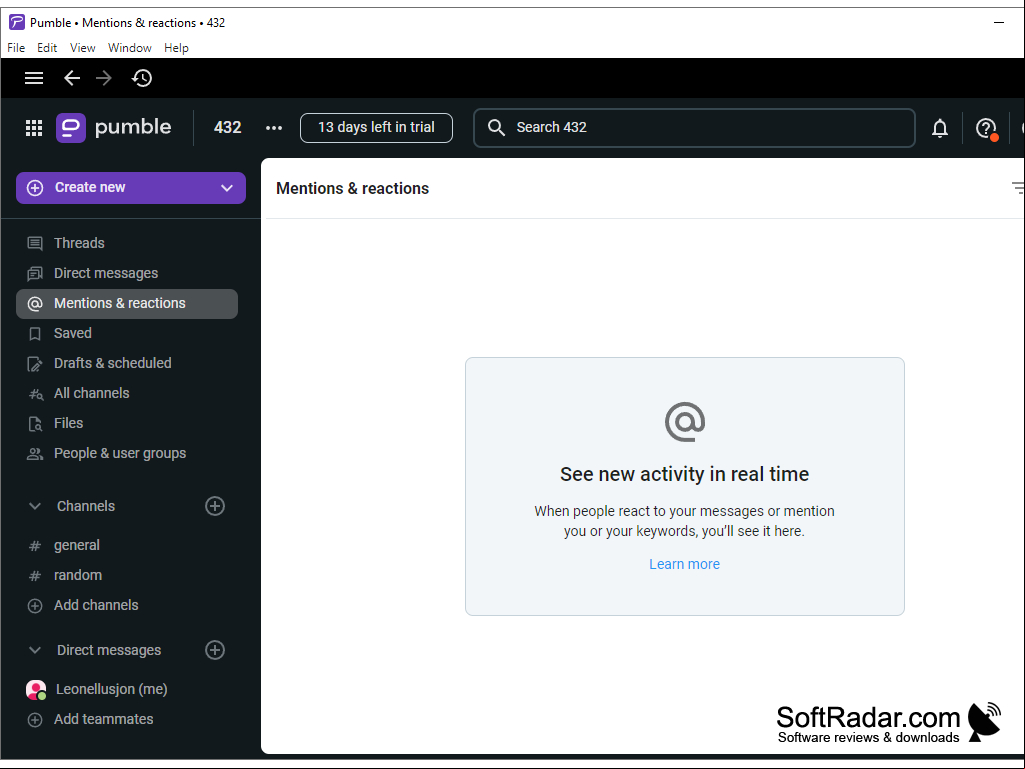Click the 13 days left in trial button

pyautogui.click(x=377, y=128)
